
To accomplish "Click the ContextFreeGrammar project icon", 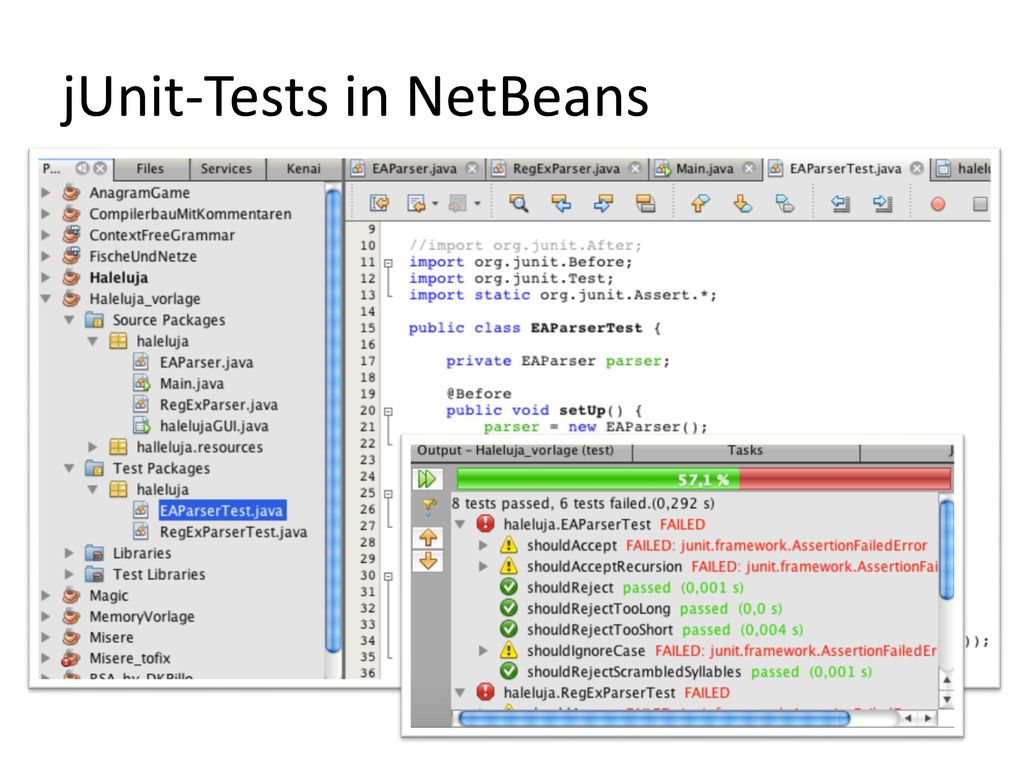I will point(71,235).
